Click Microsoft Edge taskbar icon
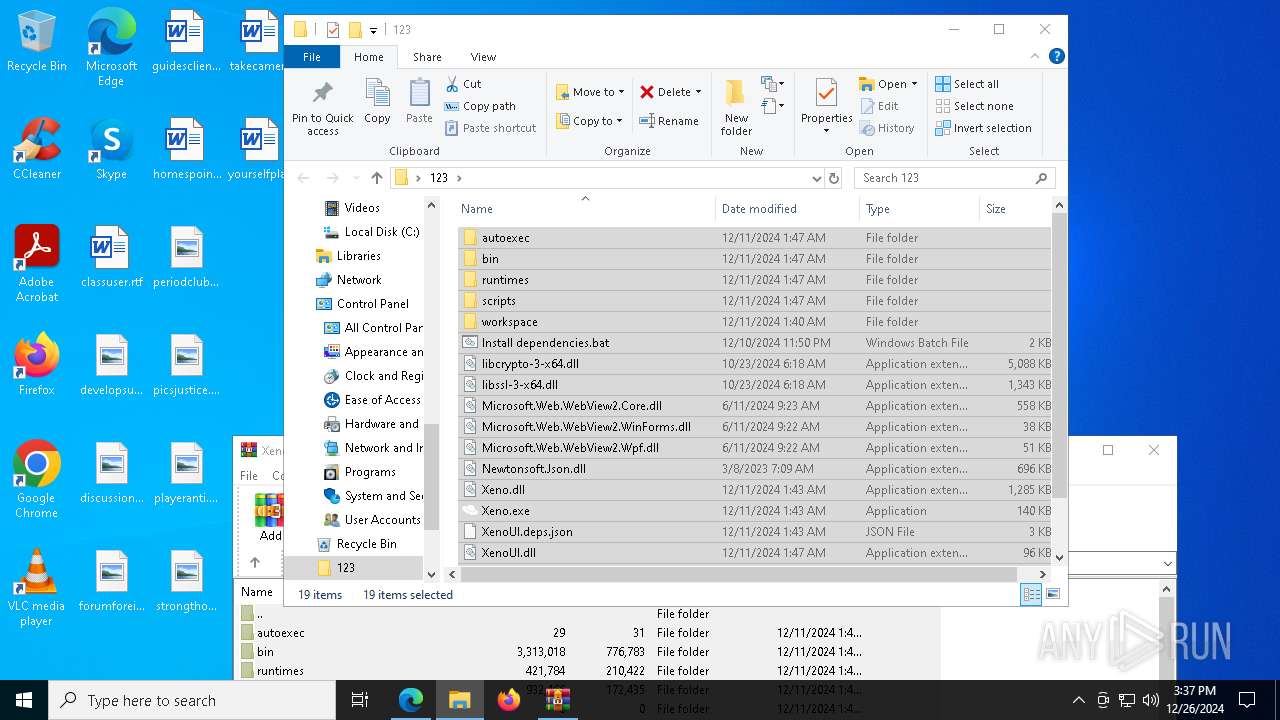 tap(411, 700)
